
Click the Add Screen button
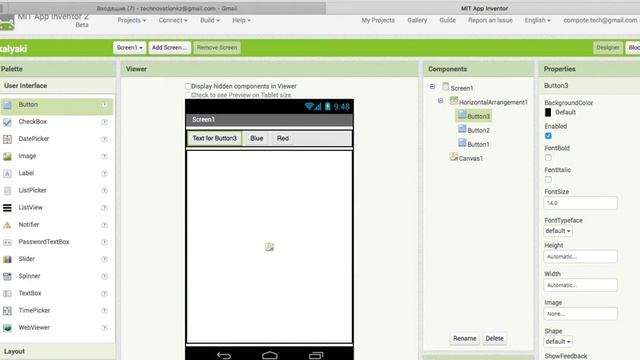click(169, 48)
